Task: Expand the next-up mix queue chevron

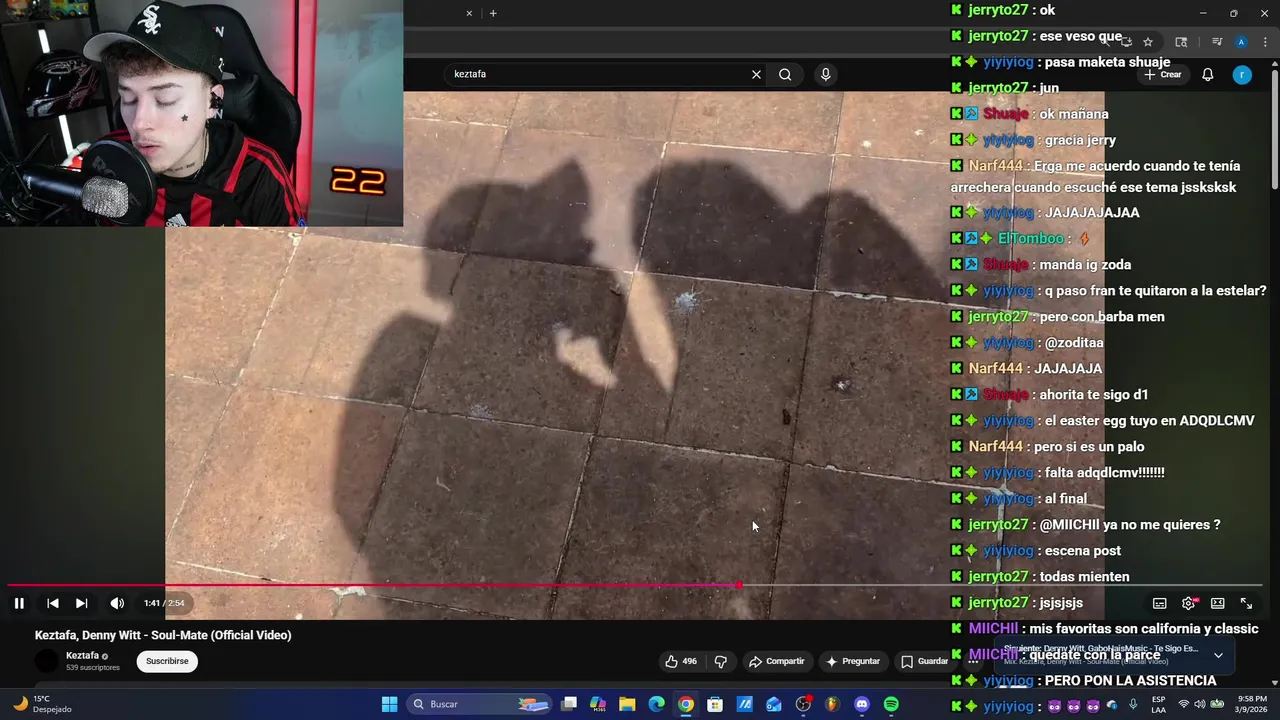Action: tap(1218, 655)
